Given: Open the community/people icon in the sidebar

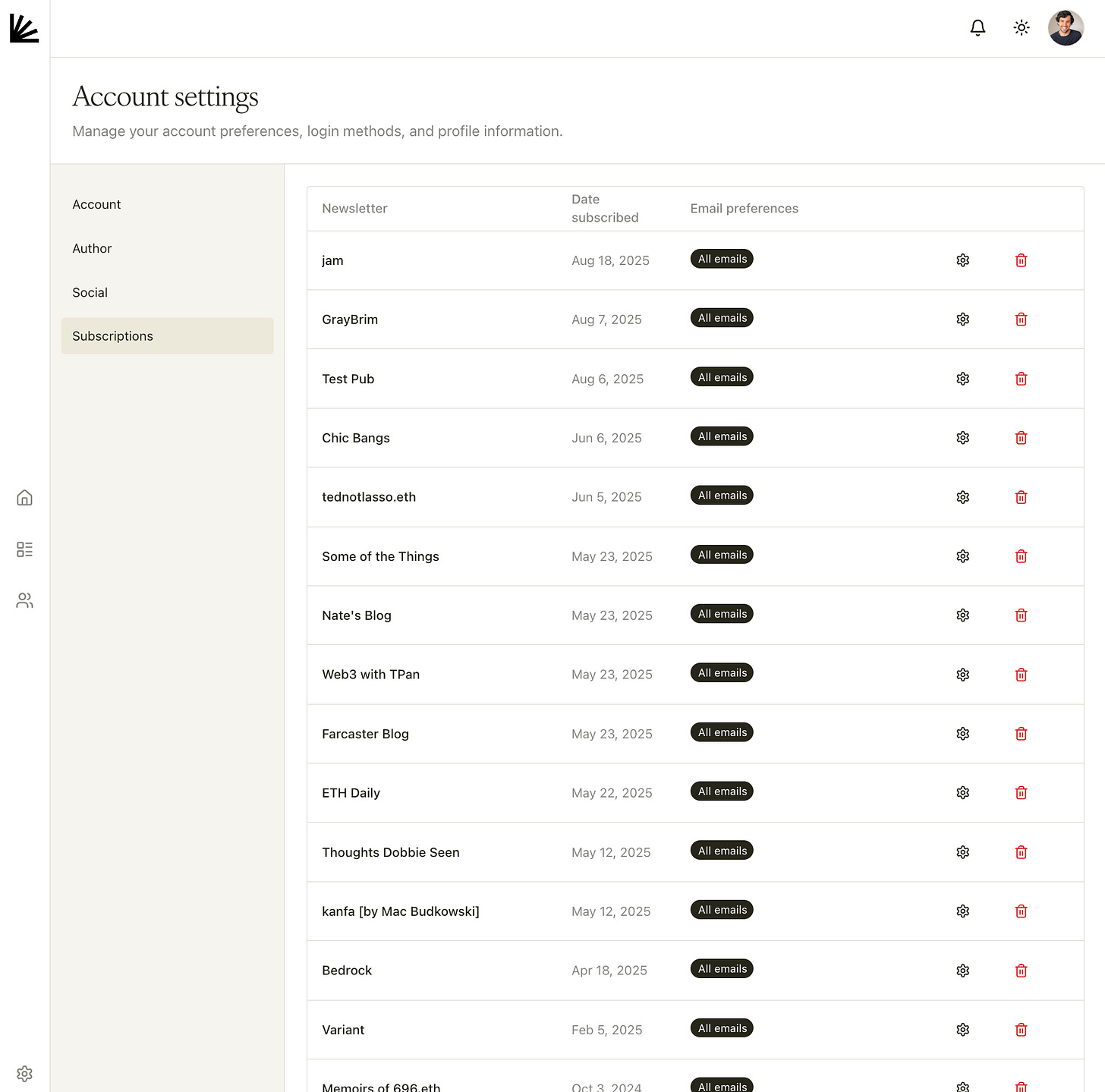Looking at the screenshot, I should (x=24, y=600).
